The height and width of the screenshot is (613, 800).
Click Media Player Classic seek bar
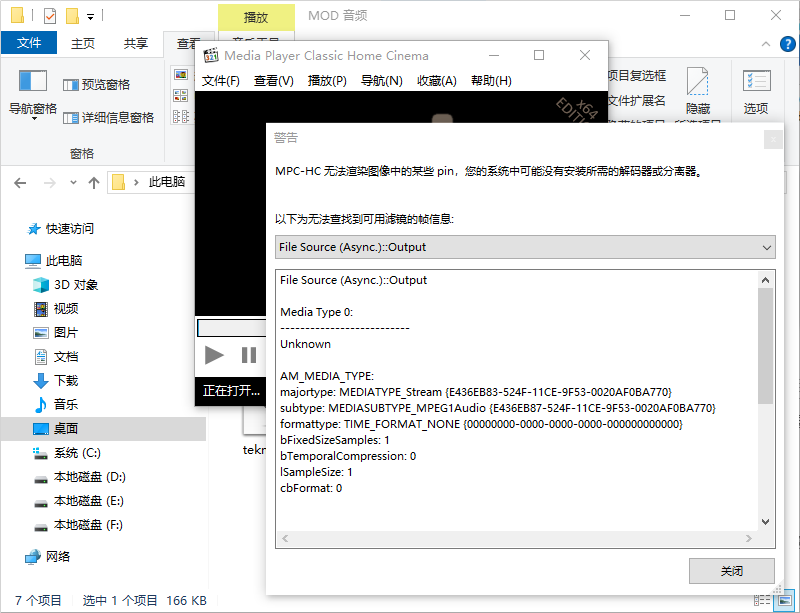coord(232,328)
